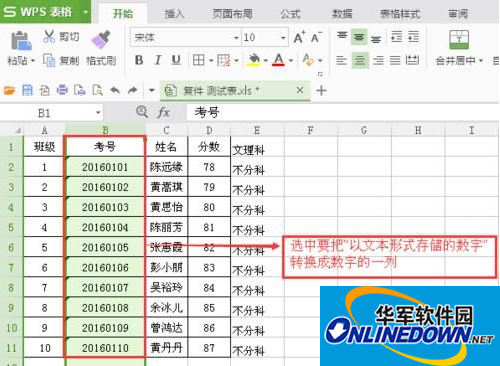Click the Open folder icon
Viewport: 500px width, 366px height.
coord(9,90)
